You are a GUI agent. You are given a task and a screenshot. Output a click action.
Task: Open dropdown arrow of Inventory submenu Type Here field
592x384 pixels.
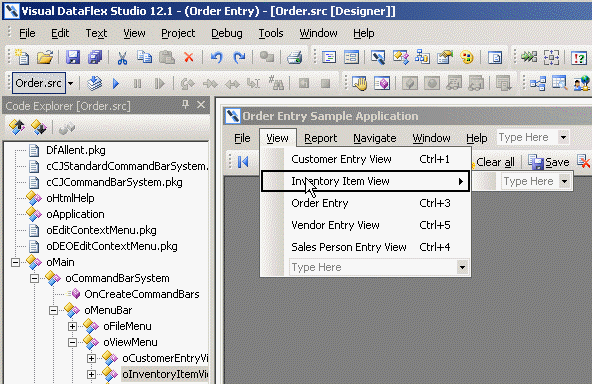[x=564, y=182]
